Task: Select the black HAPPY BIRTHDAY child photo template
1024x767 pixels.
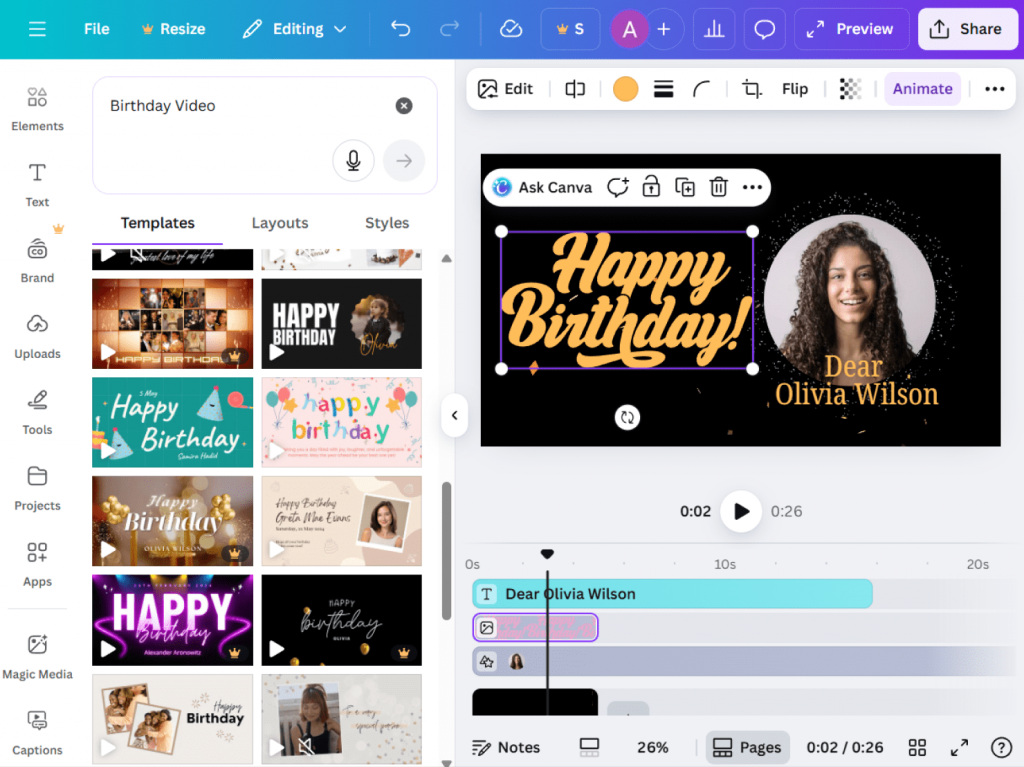Action: pos(342,323)
